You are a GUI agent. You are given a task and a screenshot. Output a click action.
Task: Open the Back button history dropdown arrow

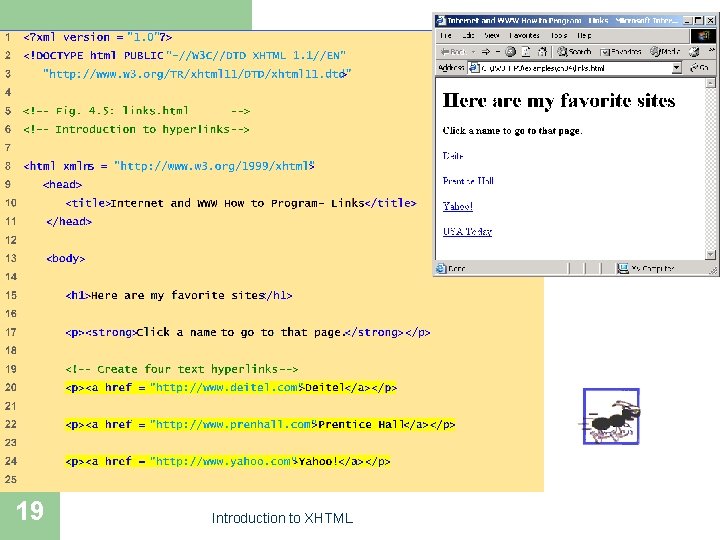(473, 52)
